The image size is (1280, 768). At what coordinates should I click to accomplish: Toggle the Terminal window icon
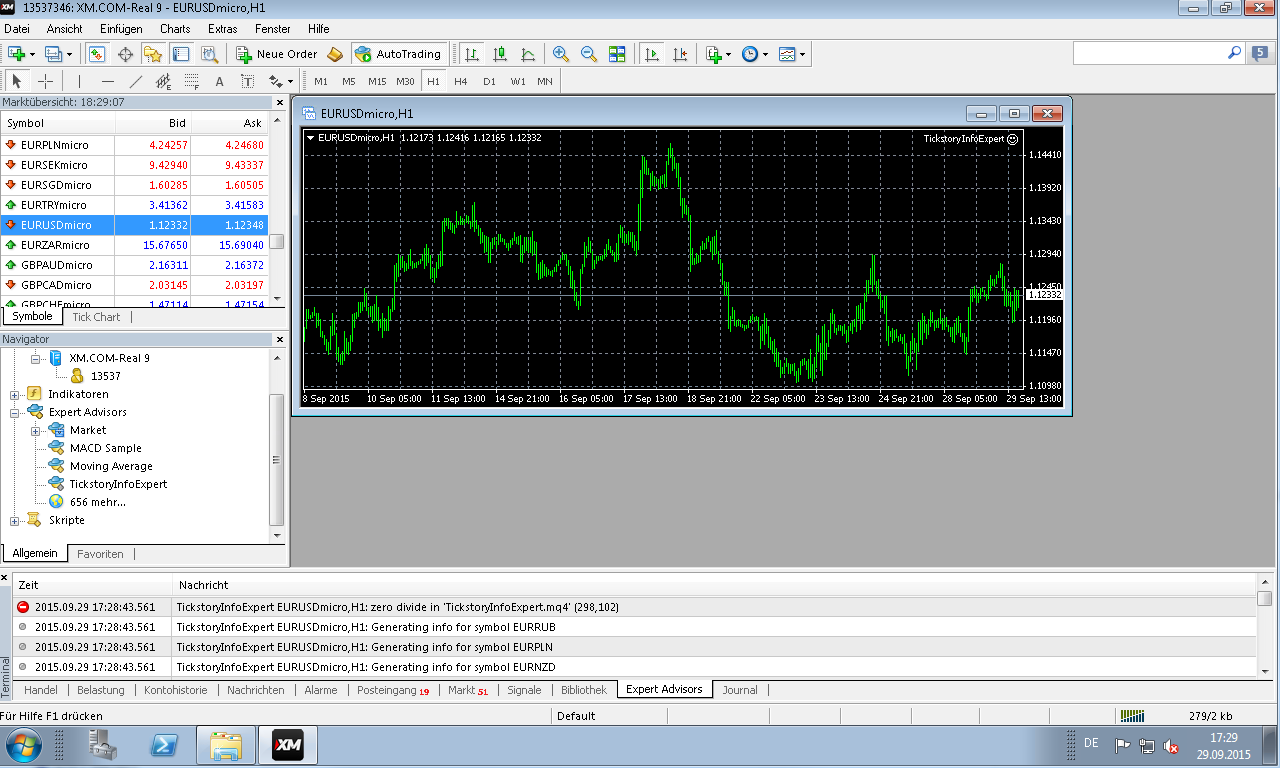pyautogui.click(x=181, y=54)
